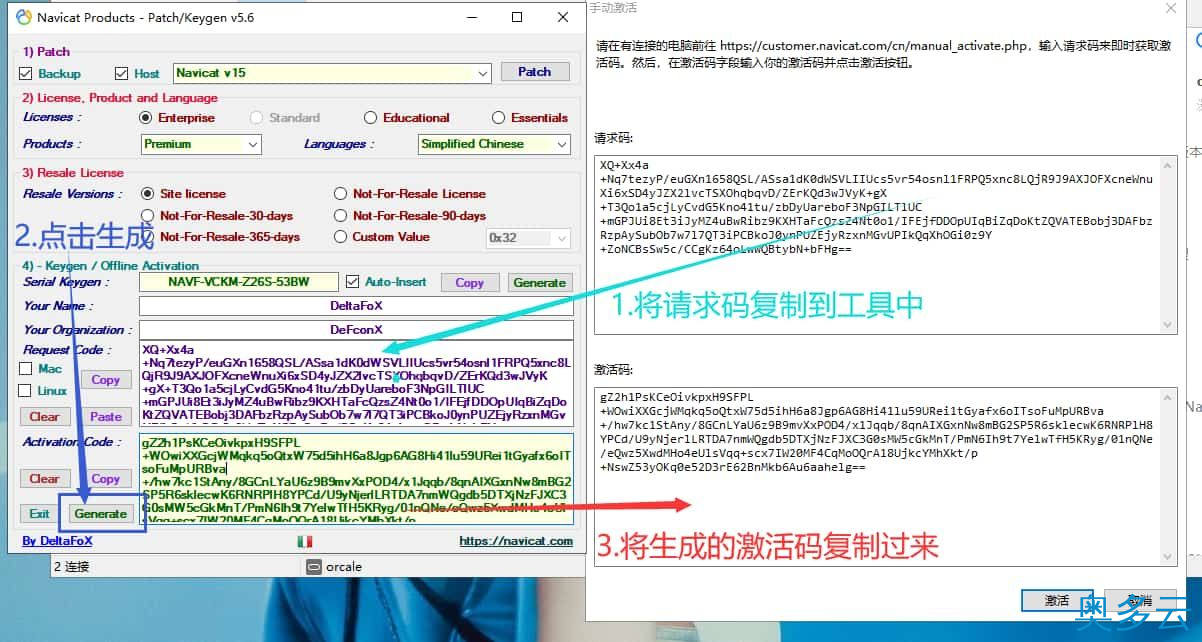Open the By DeltaFoX link
1202x642 pixels.
click(x=57, y=542)
